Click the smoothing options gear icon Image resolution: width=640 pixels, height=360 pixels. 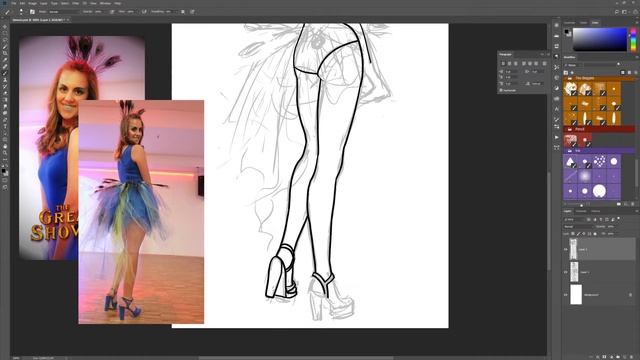click(x=182, y=12)
